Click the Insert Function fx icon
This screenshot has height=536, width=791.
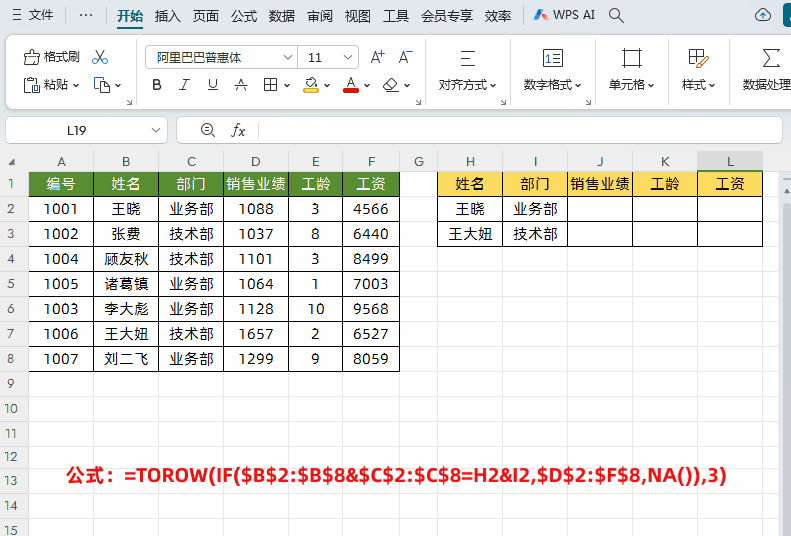(238, 130)
